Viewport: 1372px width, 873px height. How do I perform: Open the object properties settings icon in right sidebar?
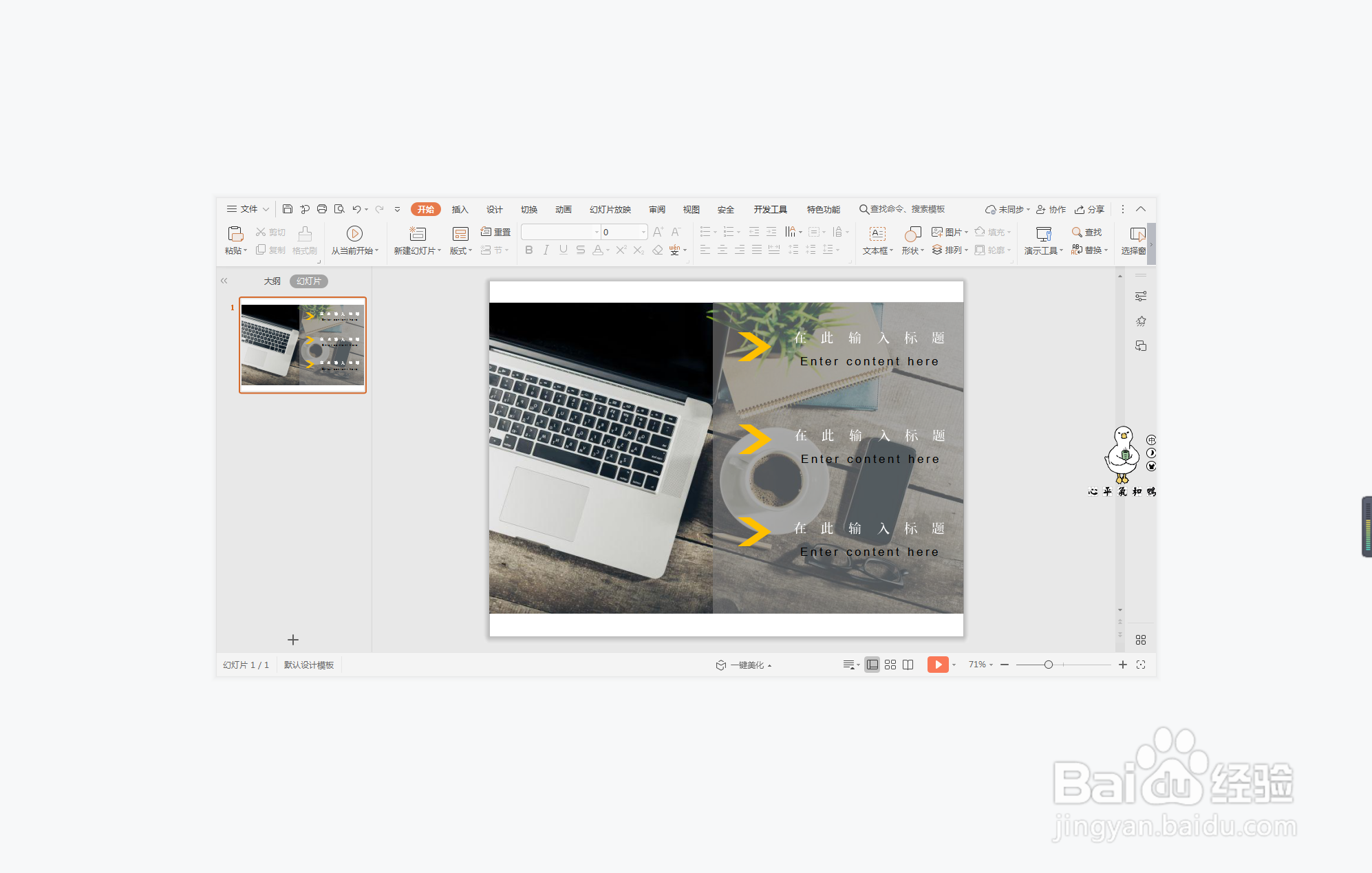tap(1141, 297)
